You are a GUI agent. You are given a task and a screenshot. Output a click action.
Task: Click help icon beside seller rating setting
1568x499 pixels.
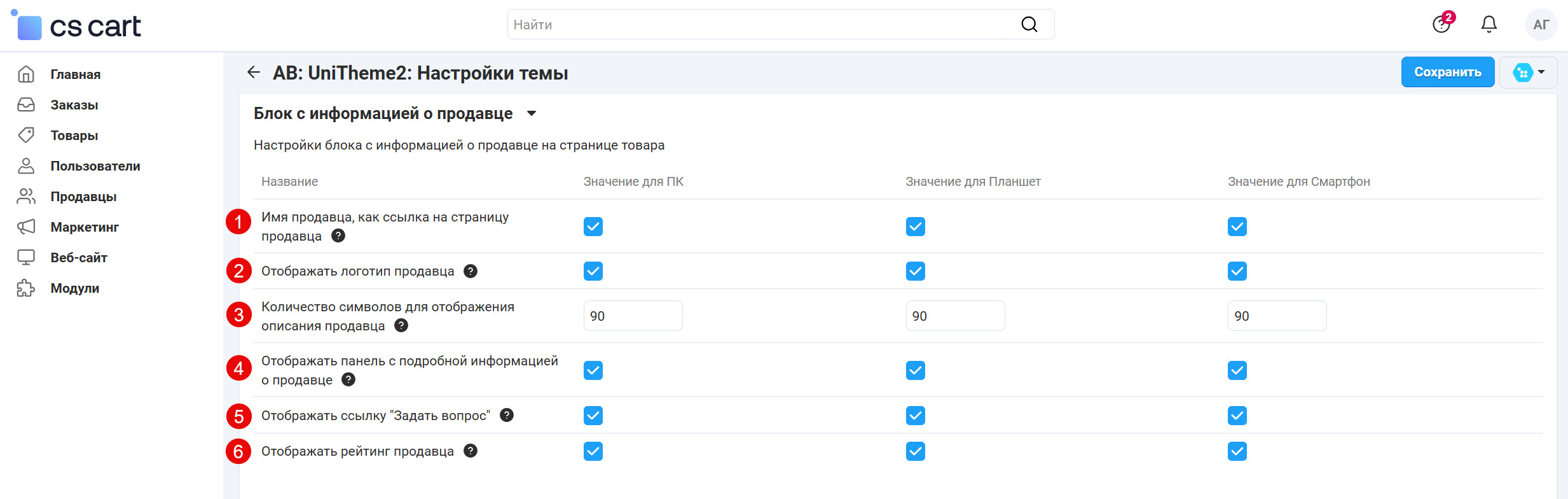coord(471,451)
